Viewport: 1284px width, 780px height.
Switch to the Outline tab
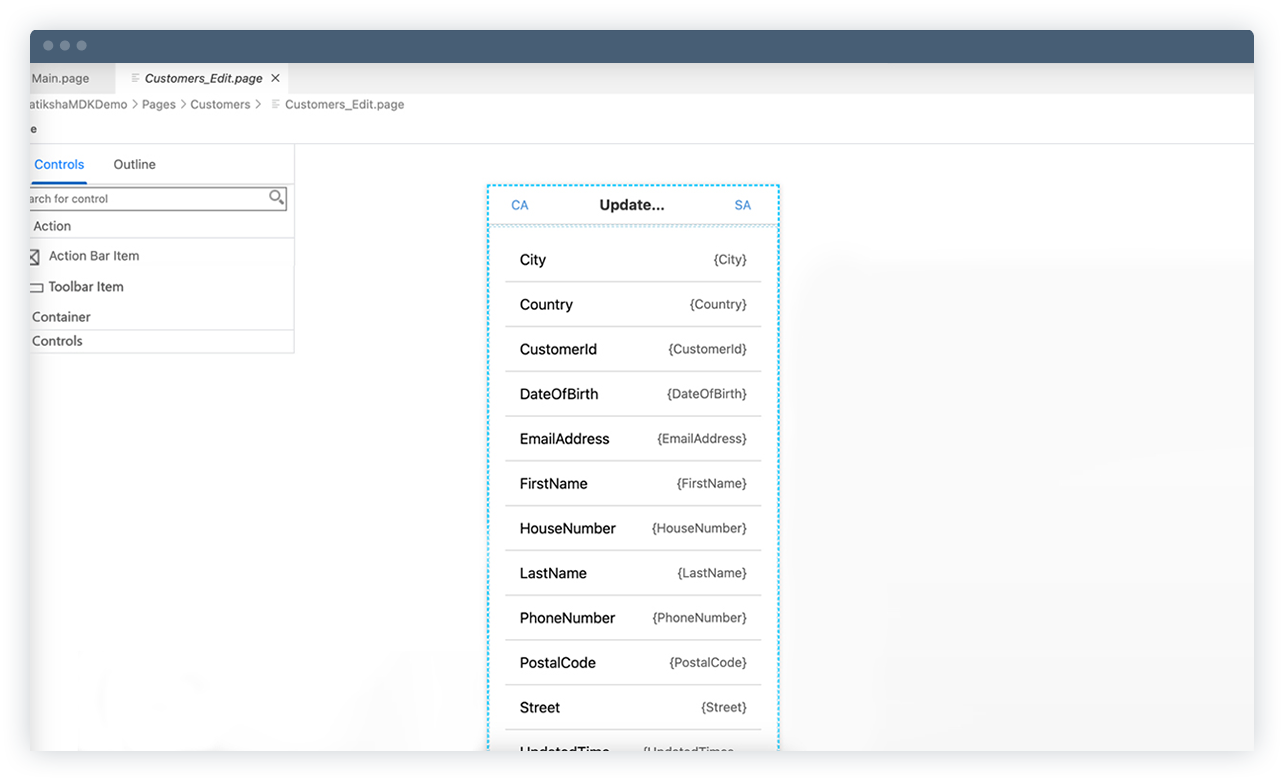[x=134, y=164]
